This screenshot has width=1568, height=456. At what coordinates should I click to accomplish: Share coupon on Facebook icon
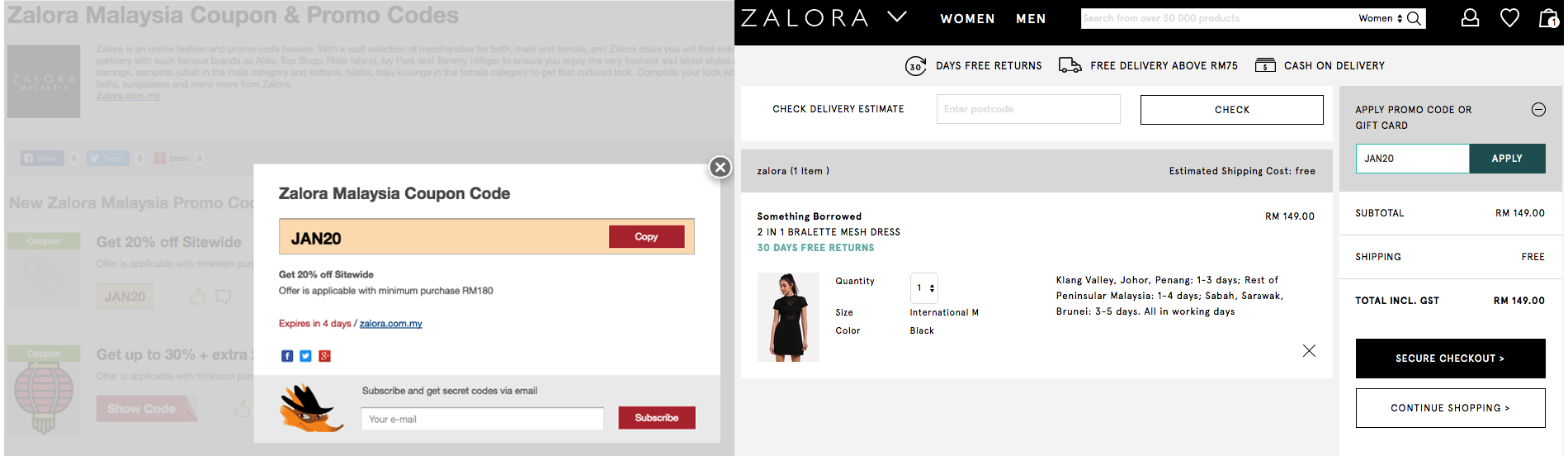(x=287, y=356)
